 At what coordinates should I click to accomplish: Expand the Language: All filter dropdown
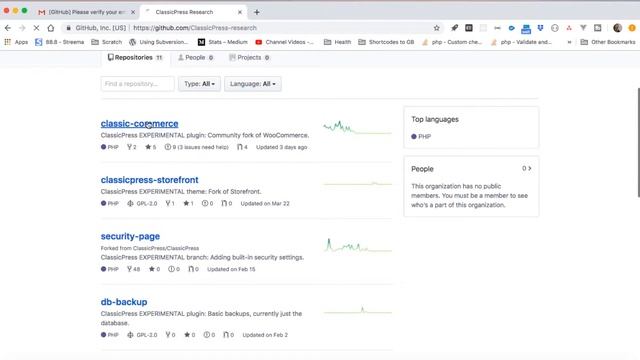click(x=253, y=84)
